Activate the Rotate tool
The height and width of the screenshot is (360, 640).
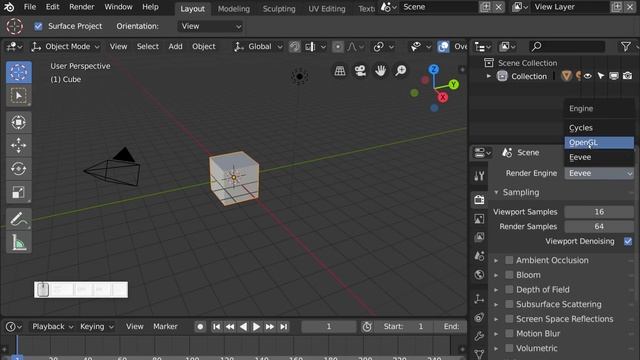[x=19, y=169]
